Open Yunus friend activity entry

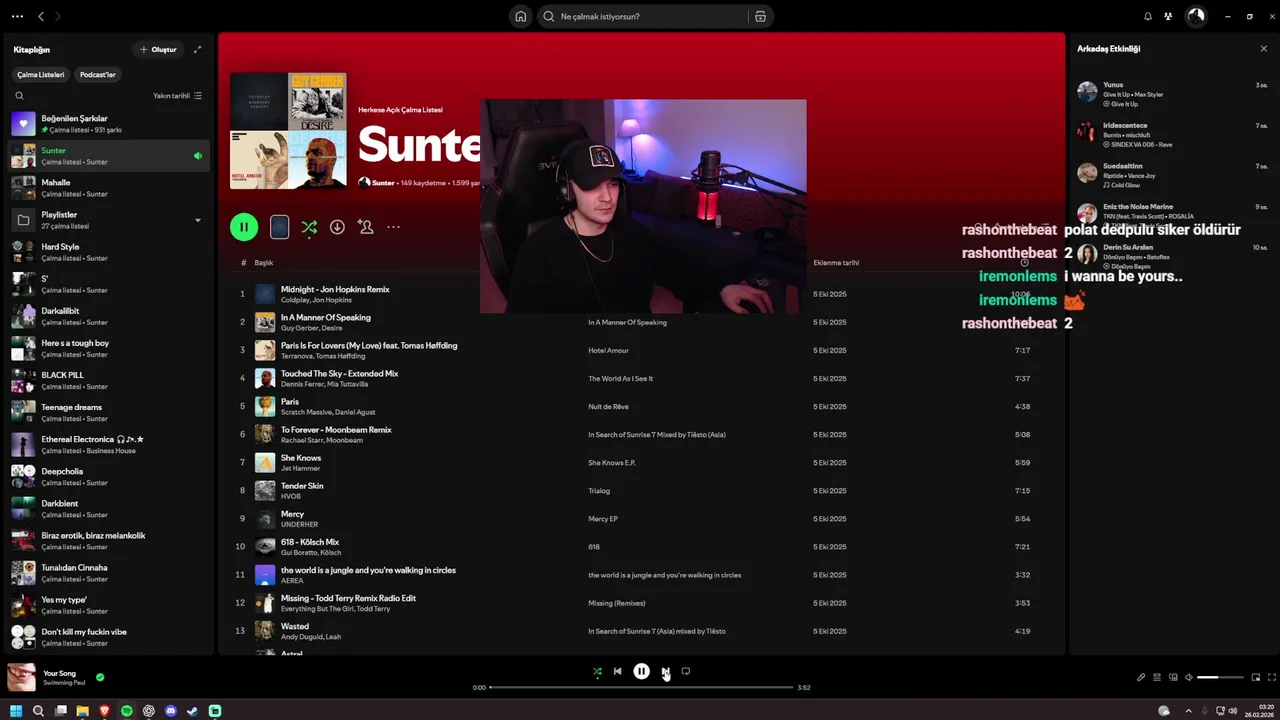click(x=1172, y=94)
